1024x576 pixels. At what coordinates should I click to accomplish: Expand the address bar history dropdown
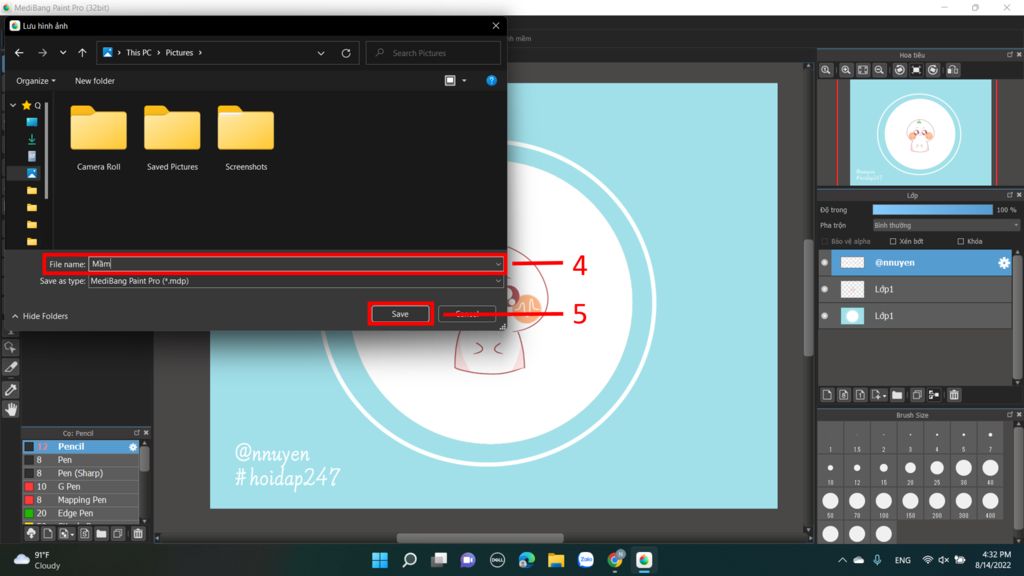321,53
